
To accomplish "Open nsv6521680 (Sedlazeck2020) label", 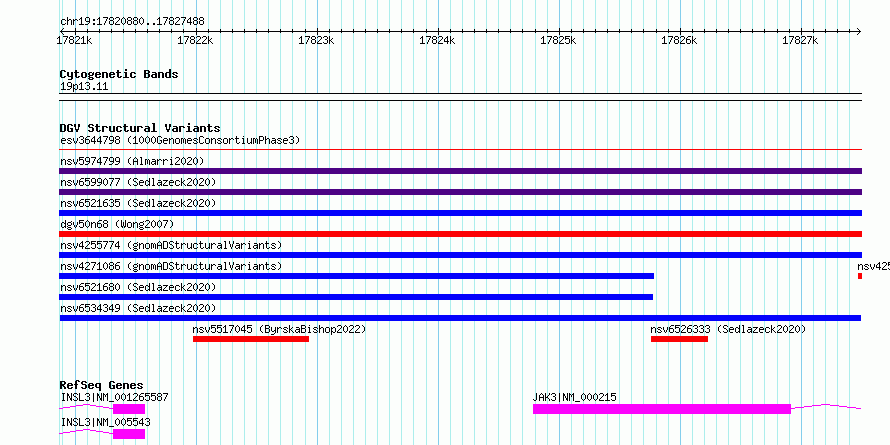I will click(138, 287).
